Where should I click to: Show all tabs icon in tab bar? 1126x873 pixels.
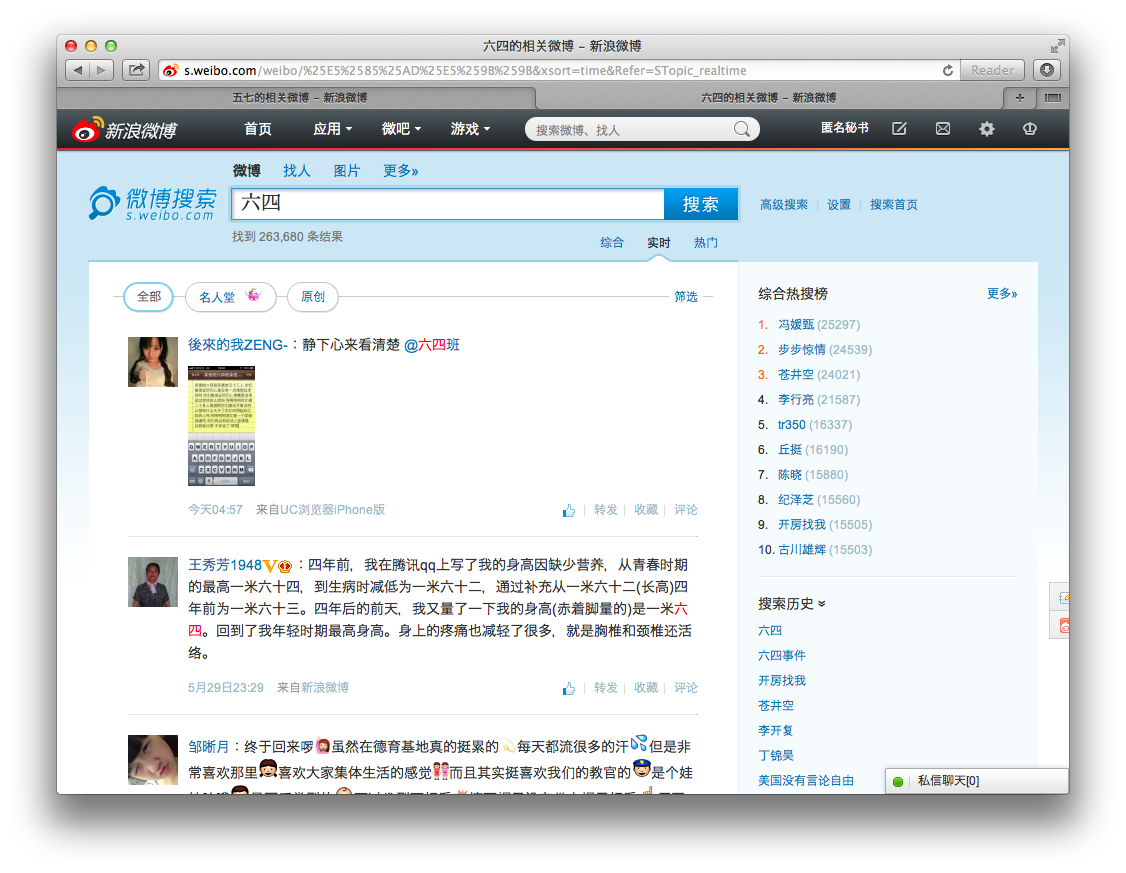[x=1053, y=98]
